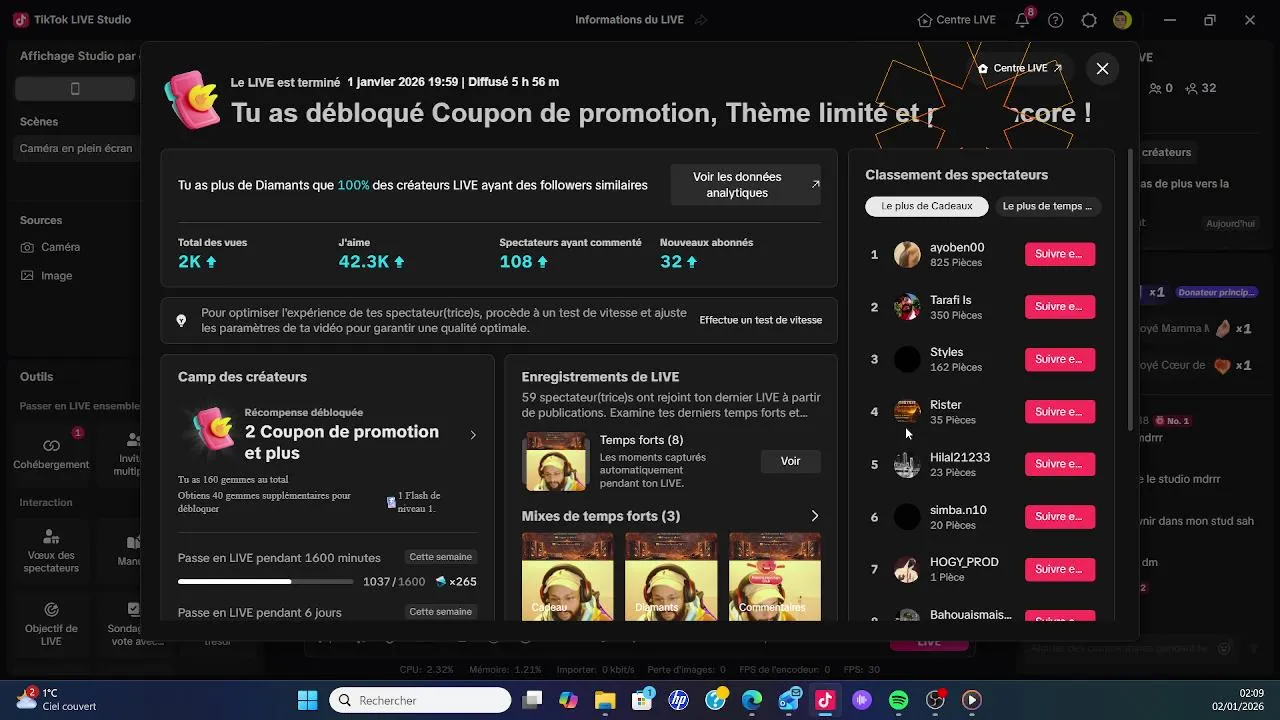Open the notifications bell
1280x720 pixels.
point(1022,20)
